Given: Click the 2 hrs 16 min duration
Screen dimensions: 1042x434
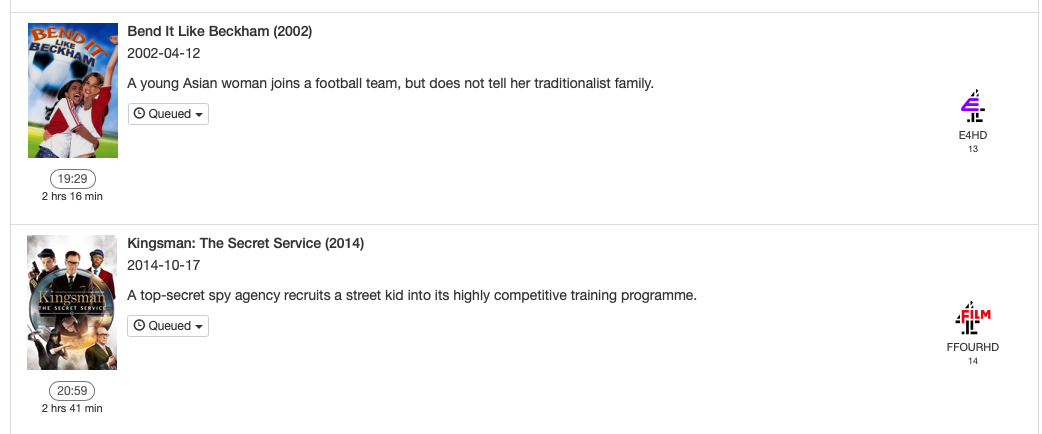Looking at the screenshot, I should tap(72, 196).
